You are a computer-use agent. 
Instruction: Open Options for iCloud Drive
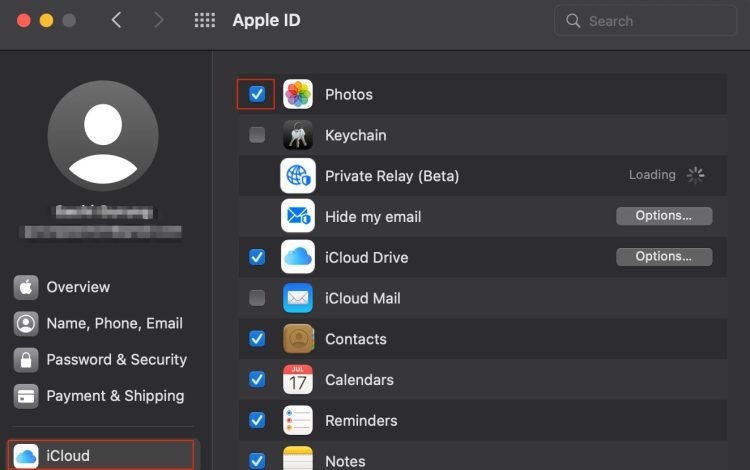point(663,257)
